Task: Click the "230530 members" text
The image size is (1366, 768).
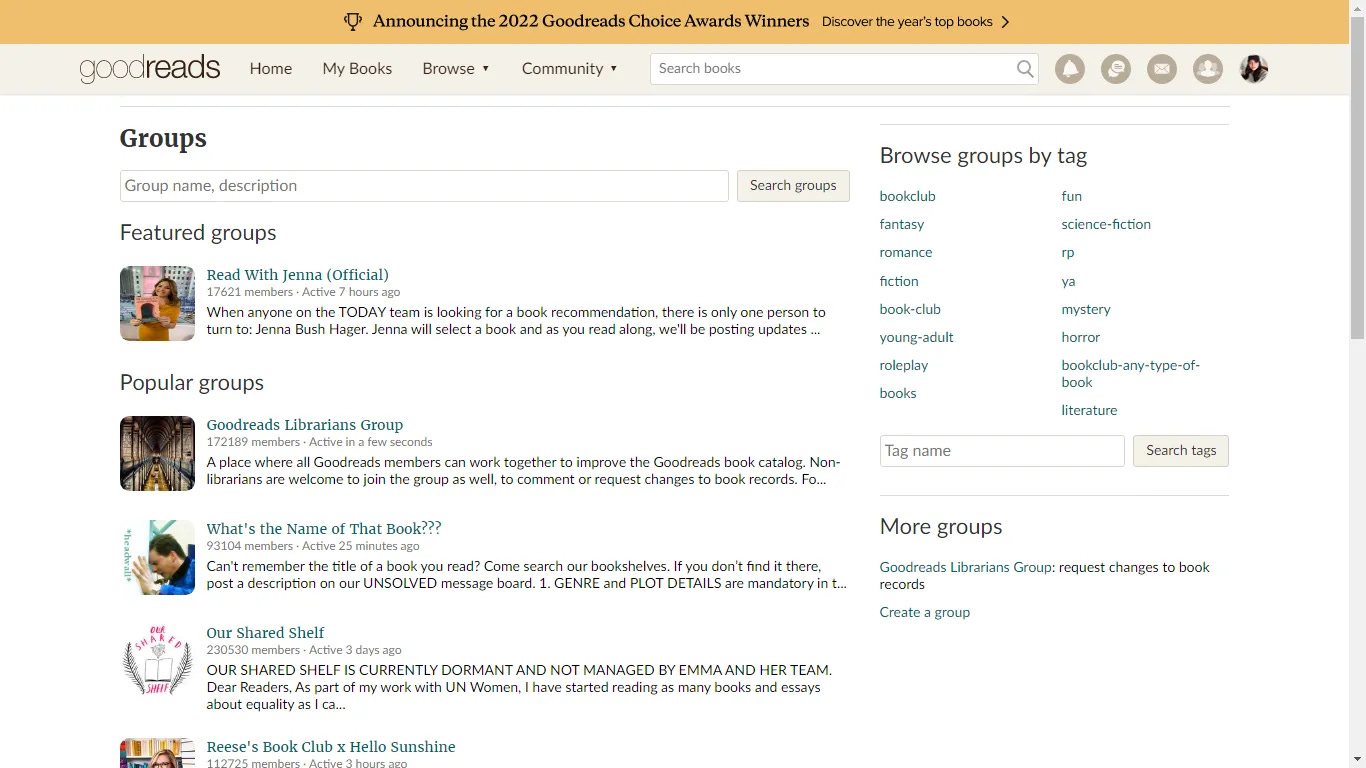Action: [253, 650]
